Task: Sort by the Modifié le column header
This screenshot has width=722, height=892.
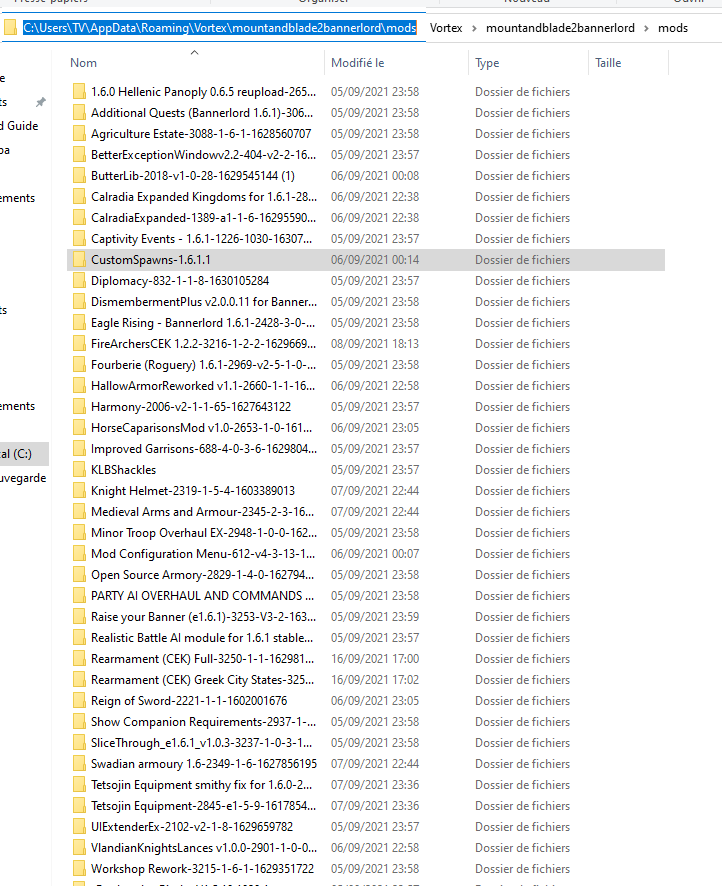Action: point(357,63)
